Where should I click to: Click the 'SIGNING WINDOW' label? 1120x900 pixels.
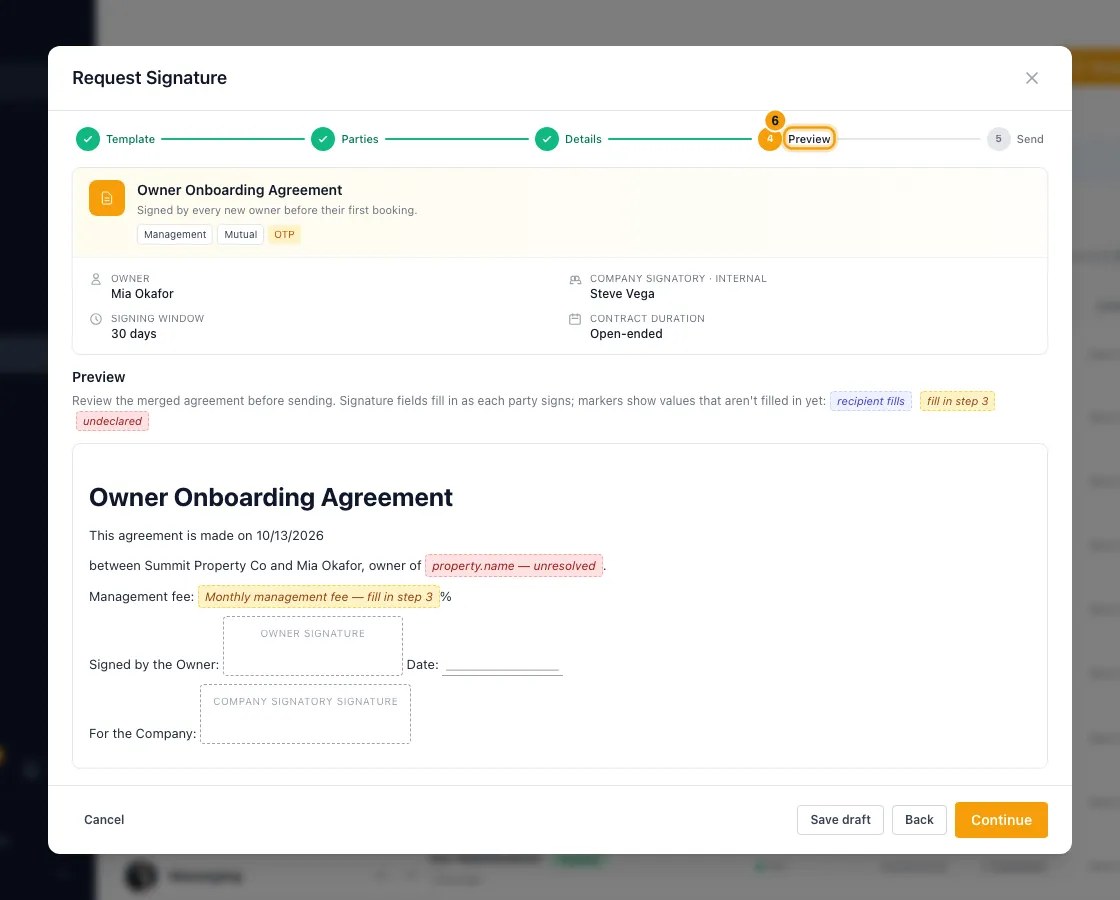point(157,319)
